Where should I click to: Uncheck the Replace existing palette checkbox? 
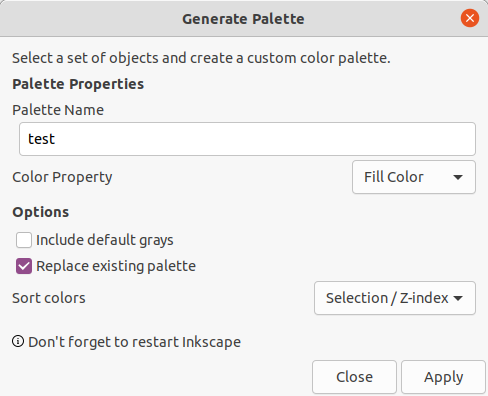tap(24, 266)
